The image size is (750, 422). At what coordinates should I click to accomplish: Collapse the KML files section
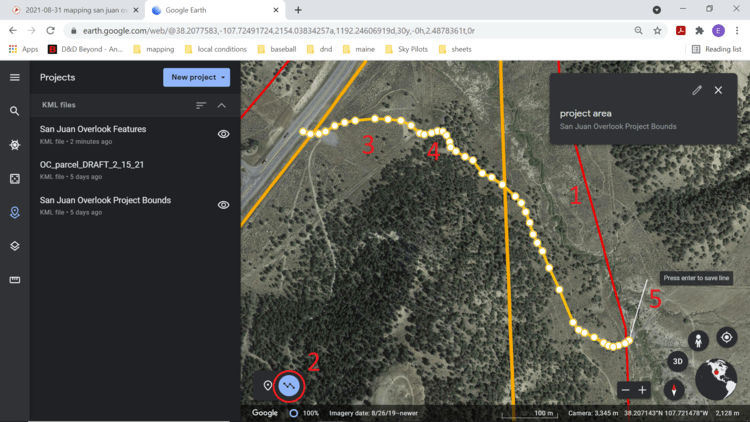click(222, 105)
